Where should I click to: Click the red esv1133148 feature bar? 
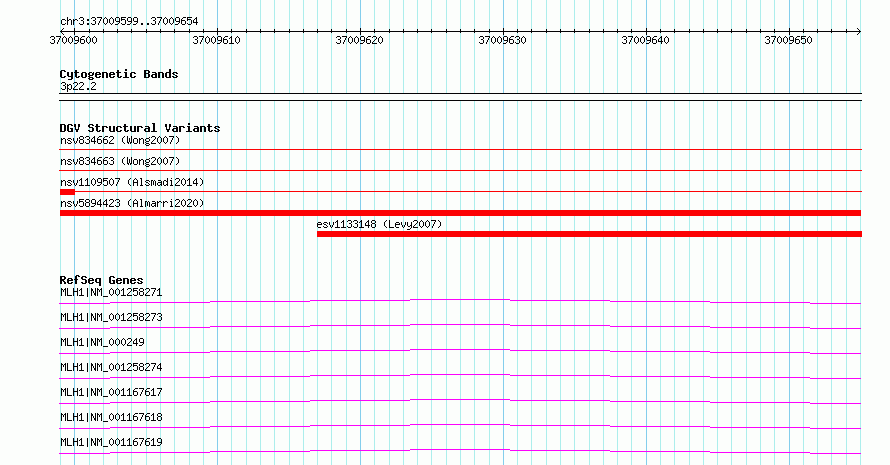point(589,234)
